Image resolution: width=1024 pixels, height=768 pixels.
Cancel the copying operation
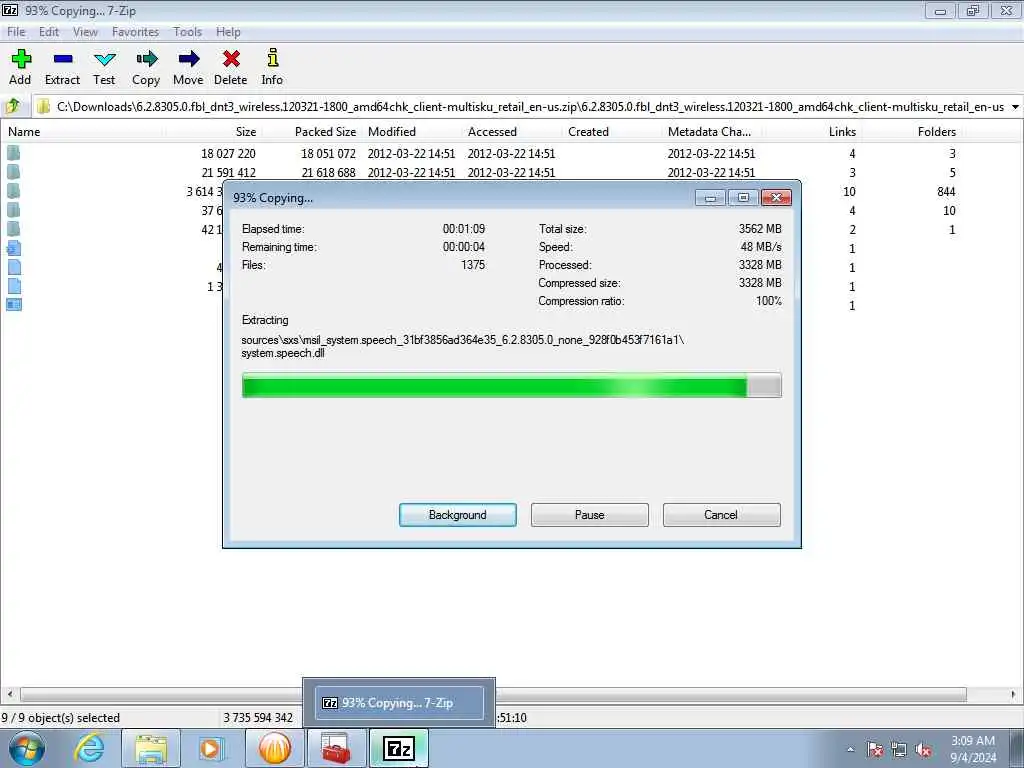pyautogui.click(x=722, y=515)
